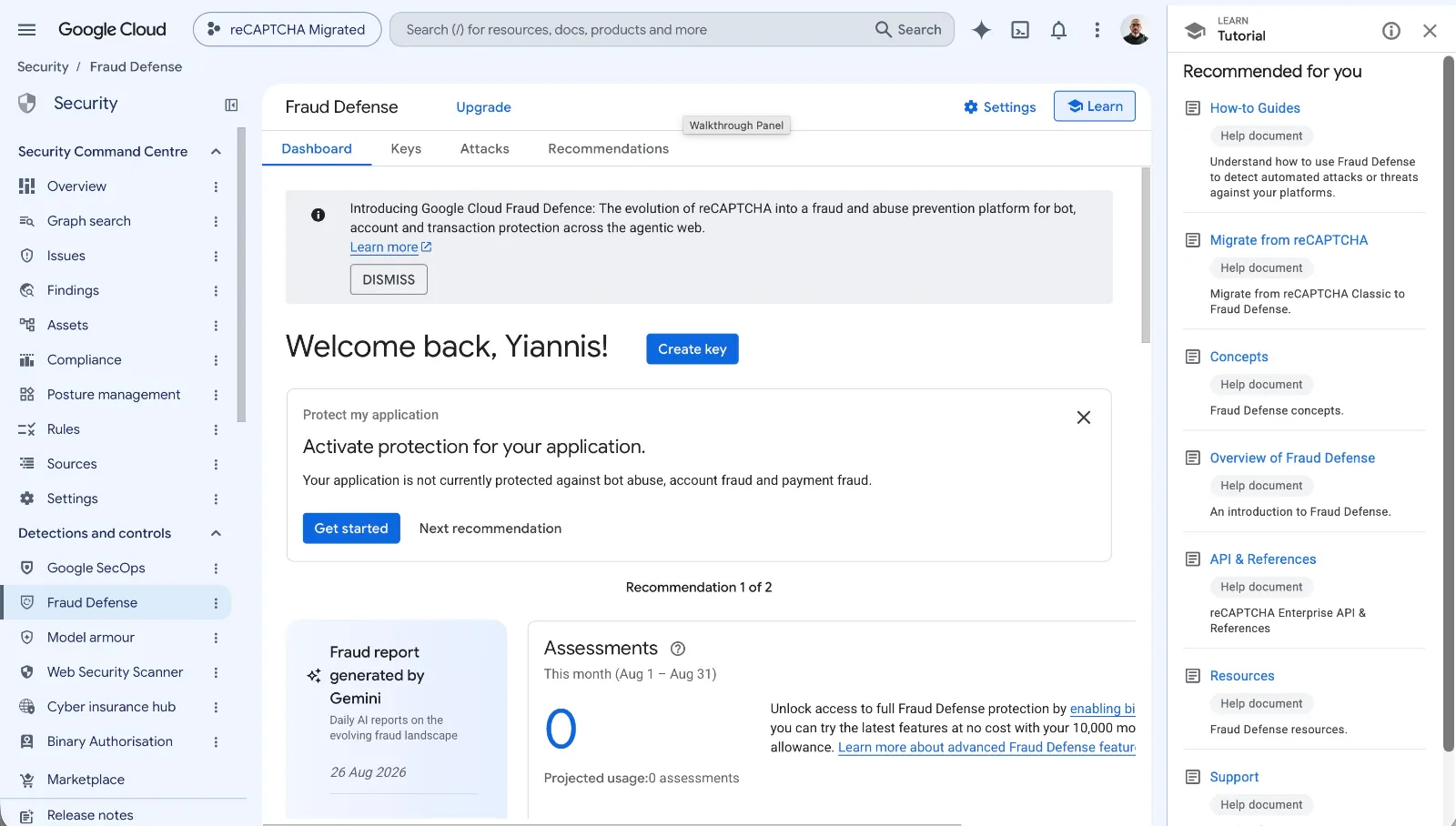This screenshot has width=1456, height=826.
Task: Show the Next recommendation
Action: coord(490,529)
